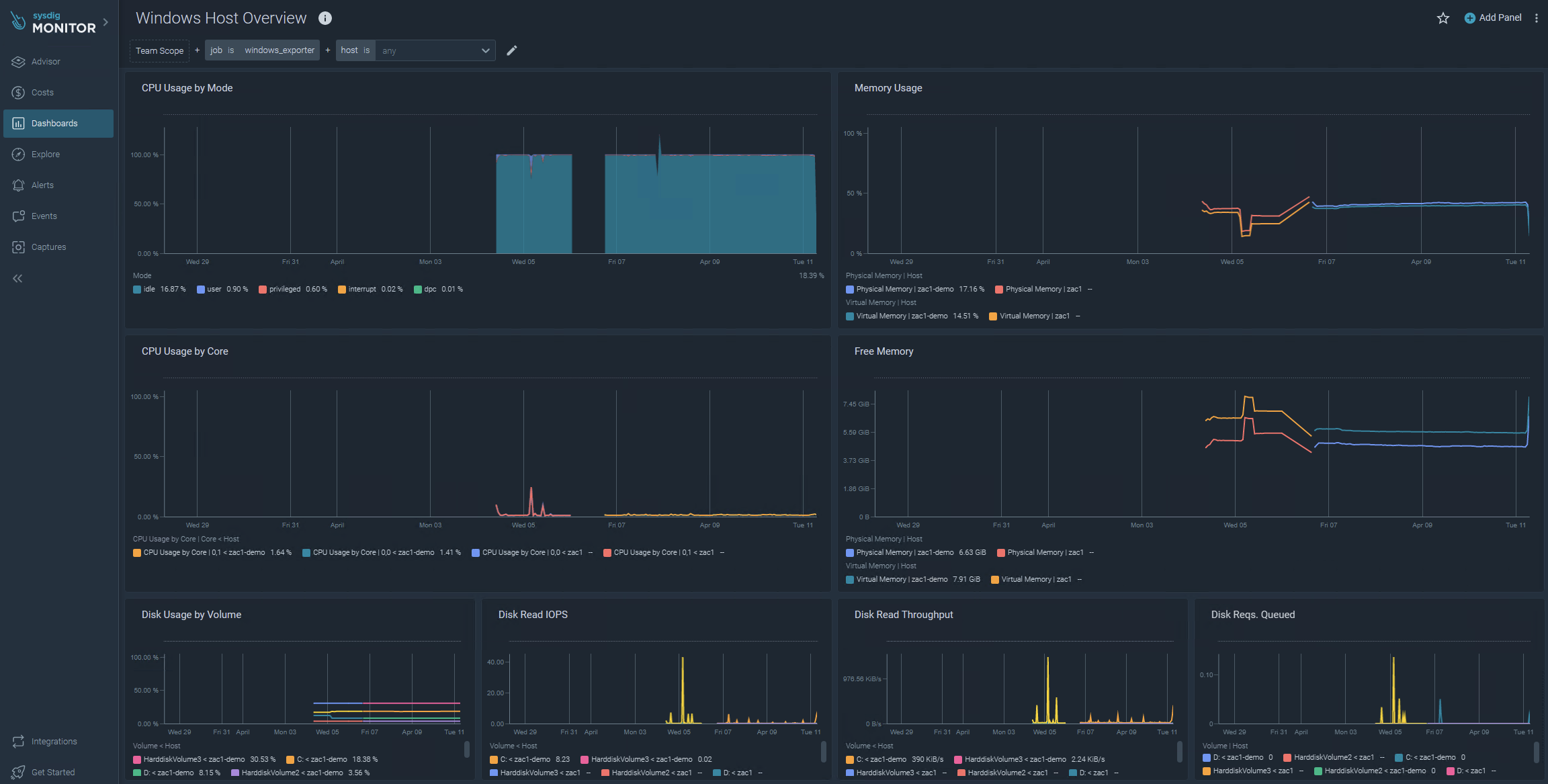Toggle the idle series in CPU legend
Viewport: 1548px width, 784px height.
tap(149, 290)
